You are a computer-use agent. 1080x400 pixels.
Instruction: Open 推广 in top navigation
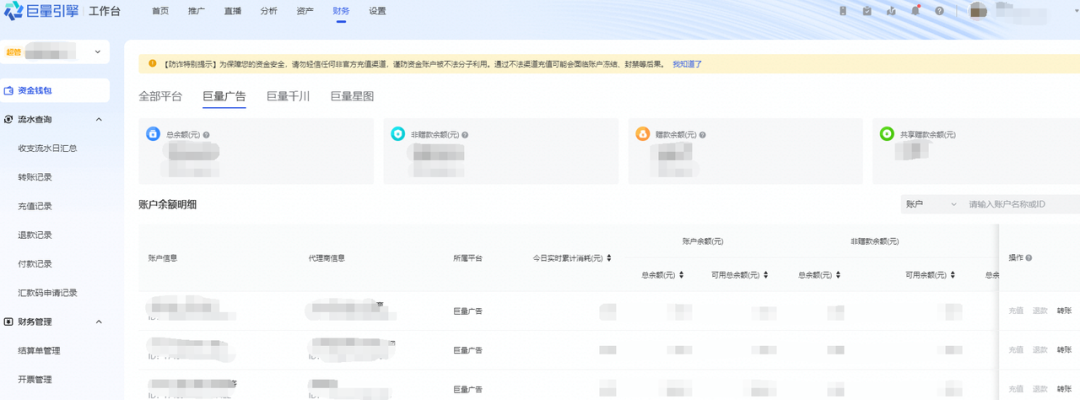[196, 11]
